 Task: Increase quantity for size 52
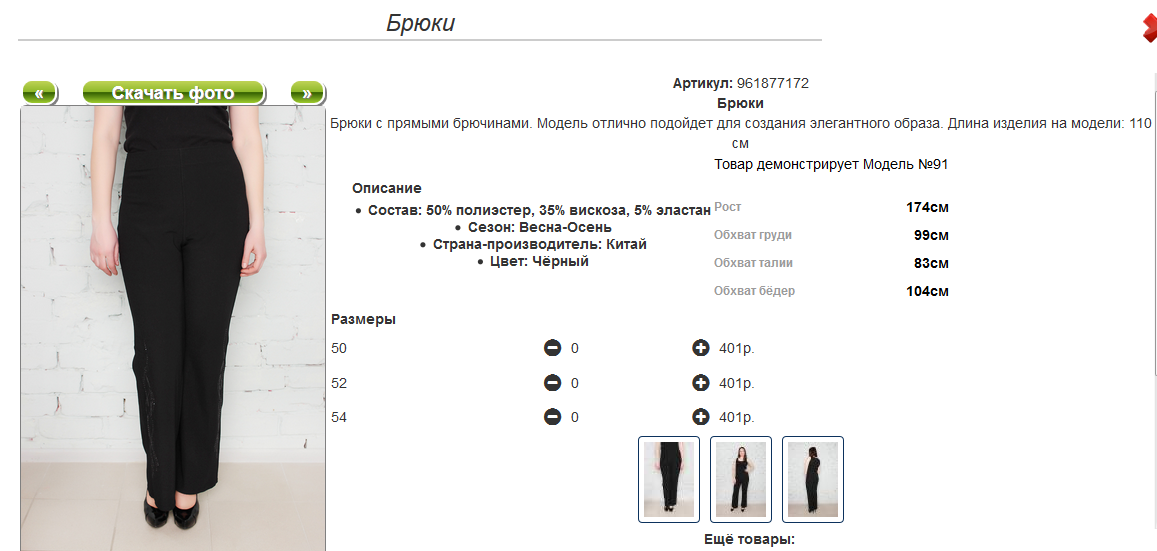pos(701,383)
